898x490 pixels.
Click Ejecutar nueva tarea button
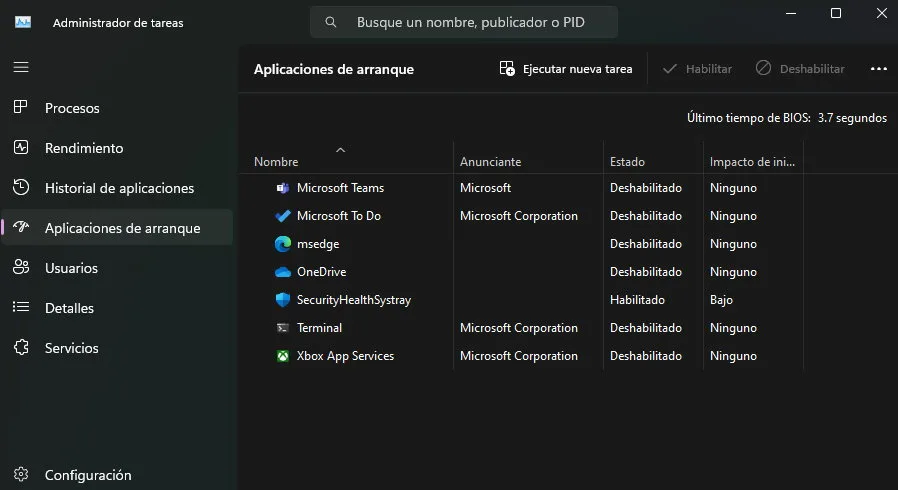pyautogui.click(x=566, y=69)
